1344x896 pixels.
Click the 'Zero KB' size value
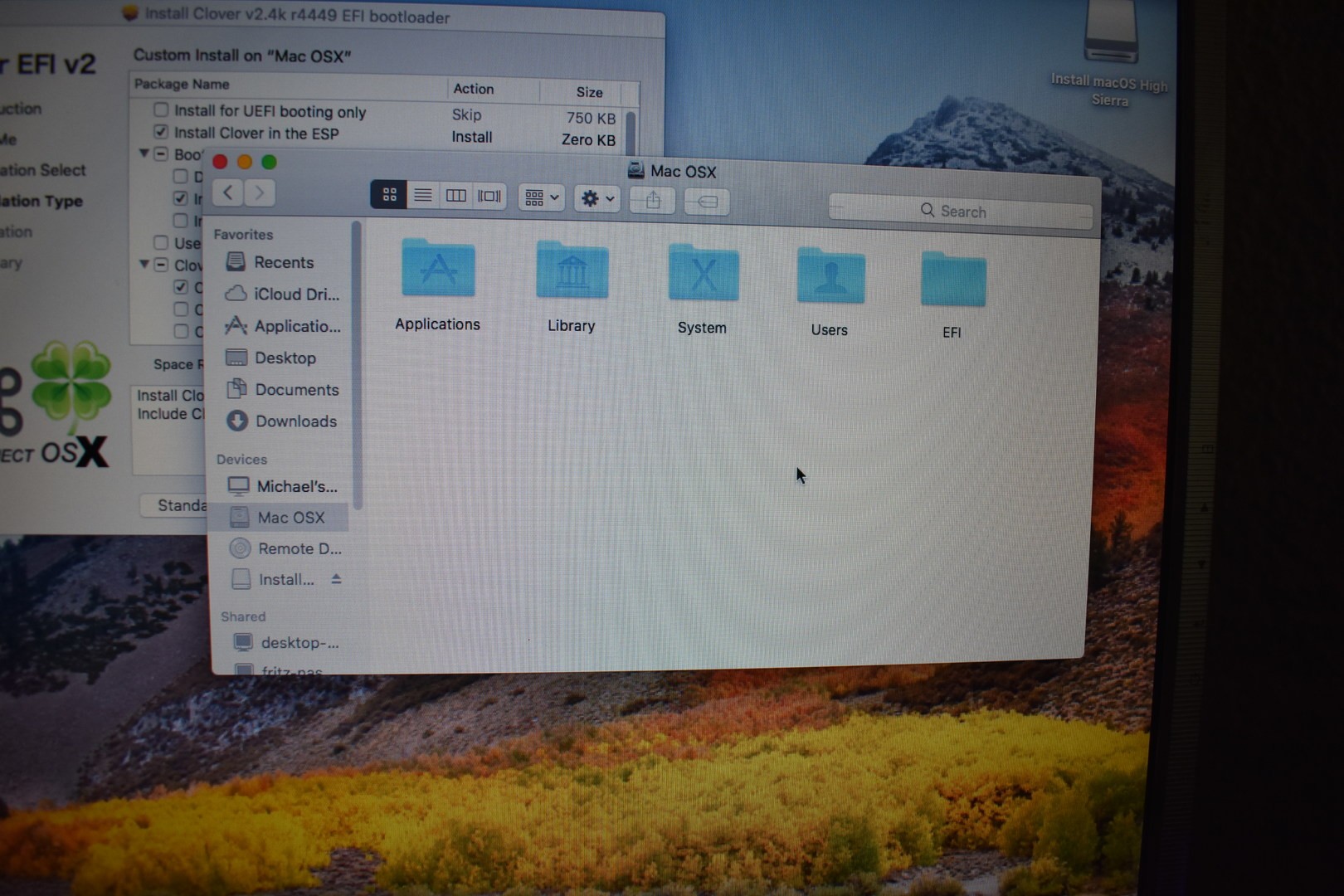[x=588, y=139]
